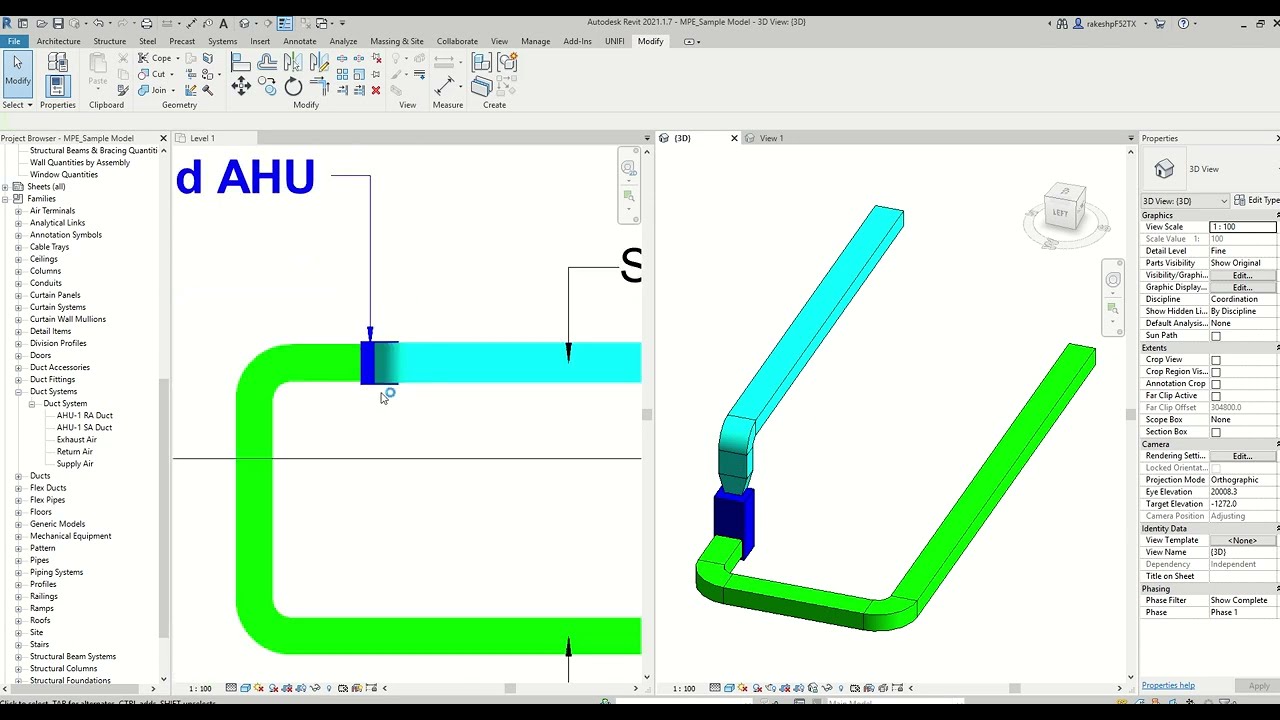
Task: Click the Project Browser vertical scrollbar
Action: 164,510
